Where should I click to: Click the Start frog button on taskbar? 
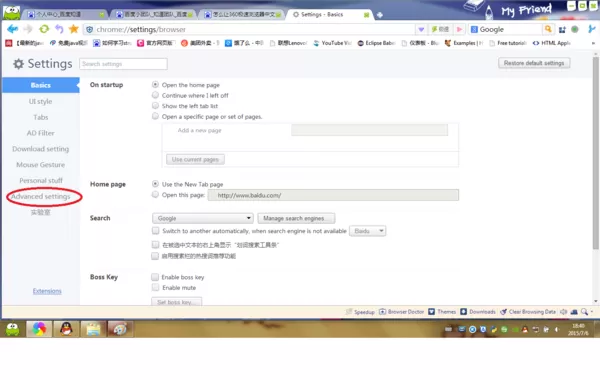12,329
